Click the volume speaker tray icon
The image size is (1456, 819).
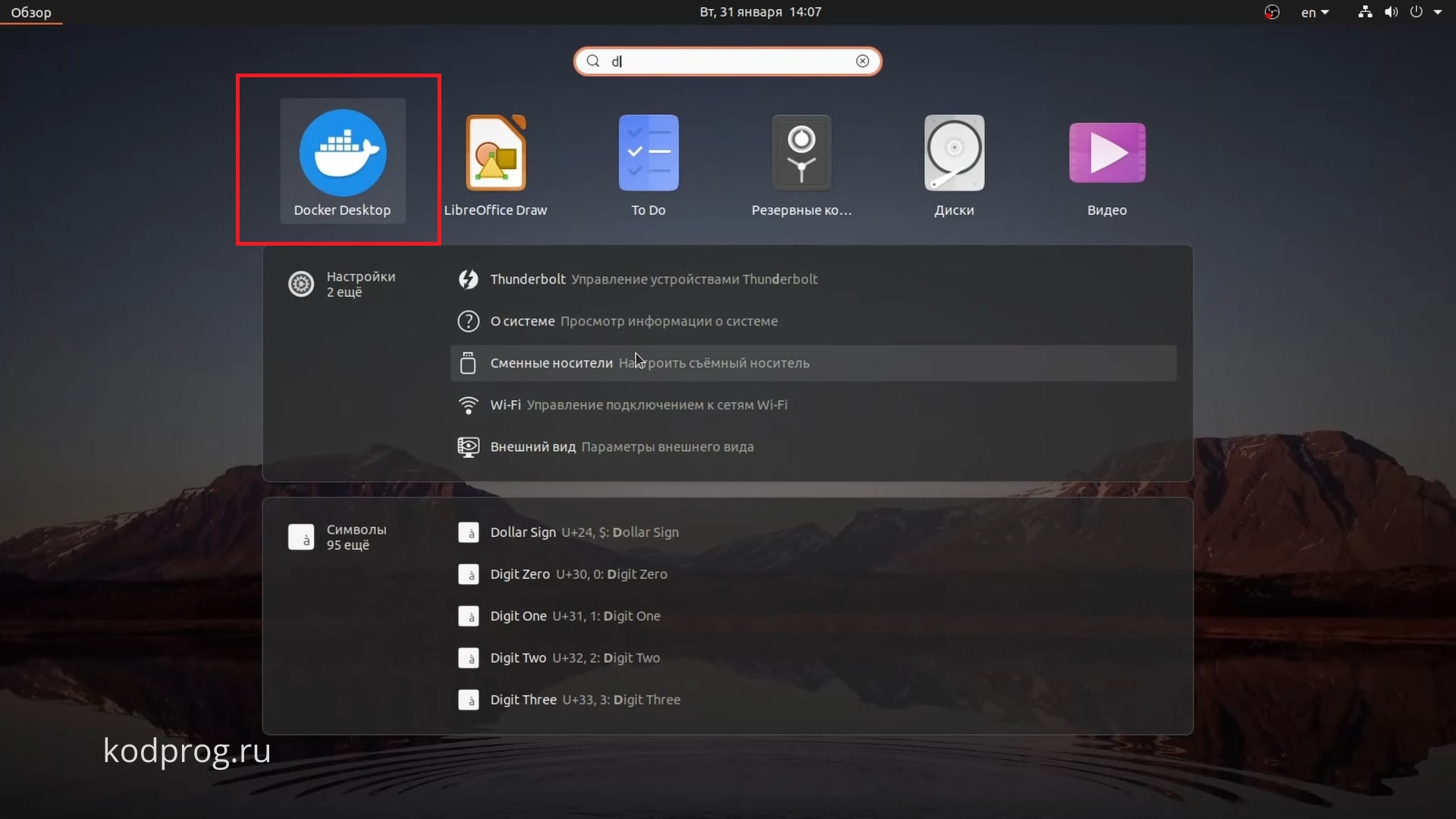click(x=1391, y=12)
